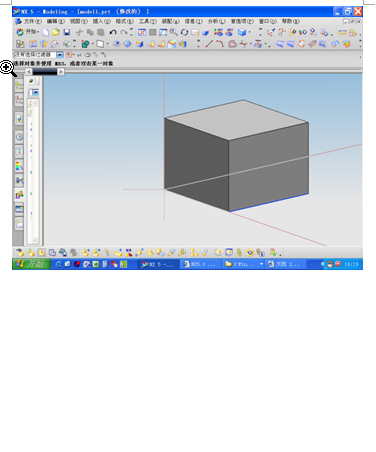Image resolution: width=376 pixels, height=452 pixels.
Task: Open the 帮助 (Help) menu
Action: click(290, 21)
